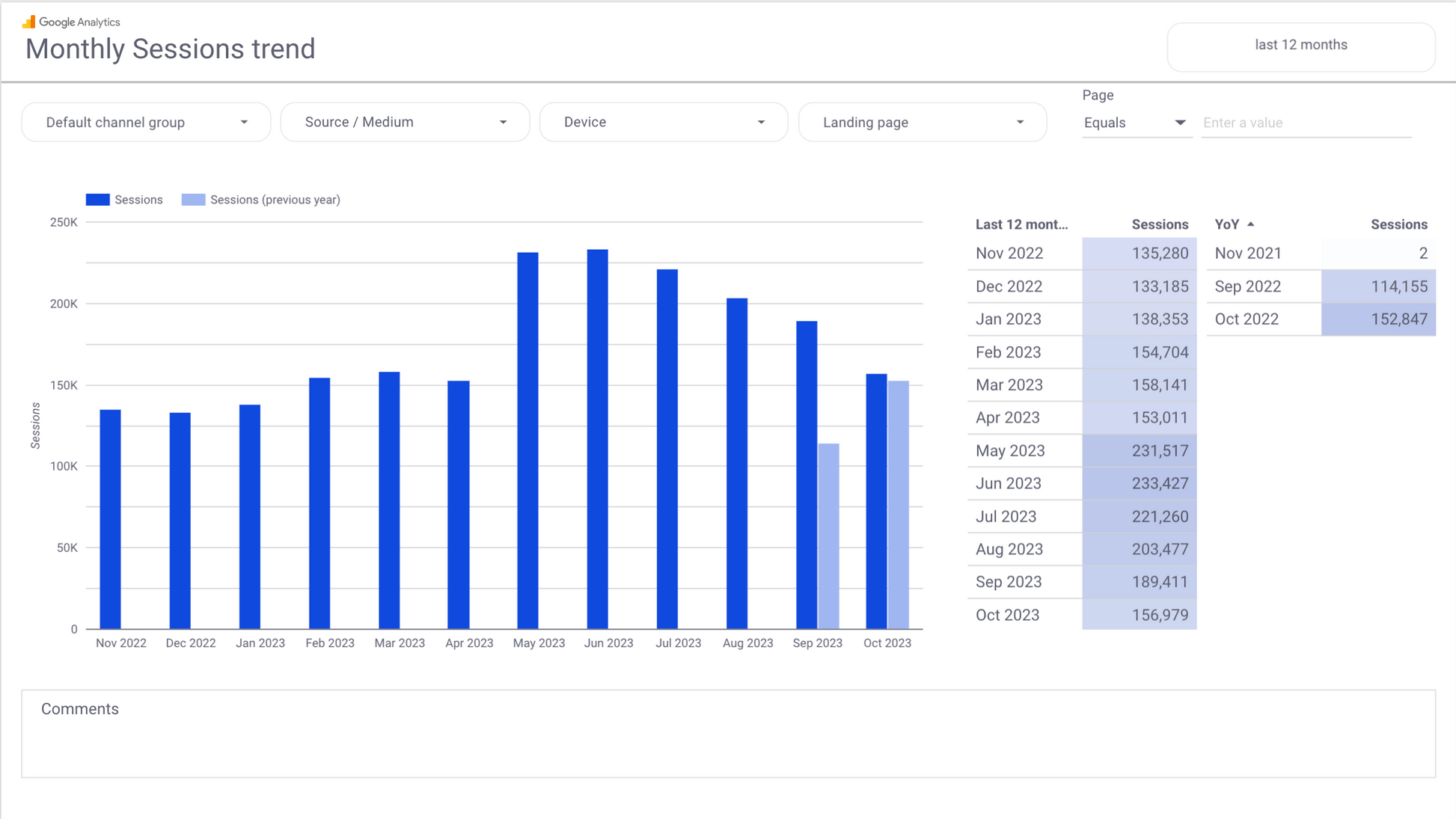Select the Sep 2023 previous year bar
This screenshot has height=819, width=1456.
coord(828,536)
